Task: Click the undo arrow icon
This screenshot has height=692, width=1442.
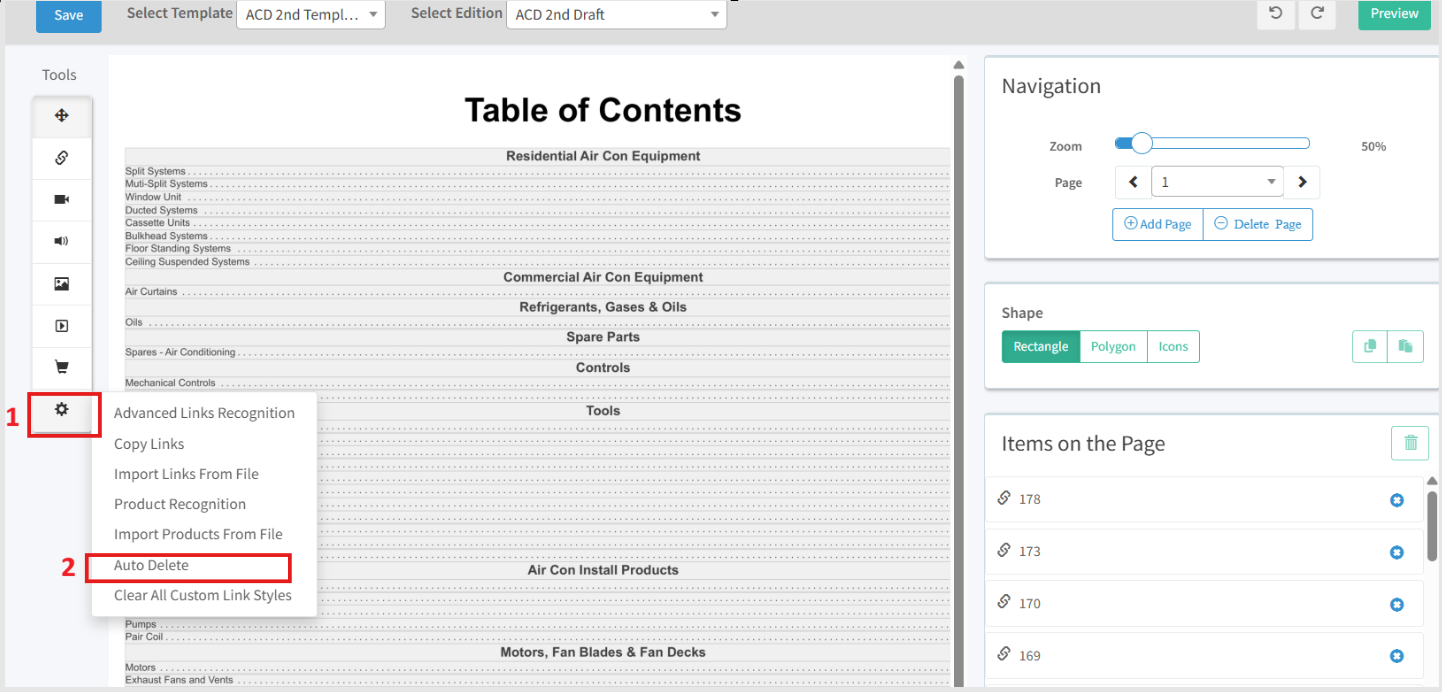Action: click(1276, 13)
